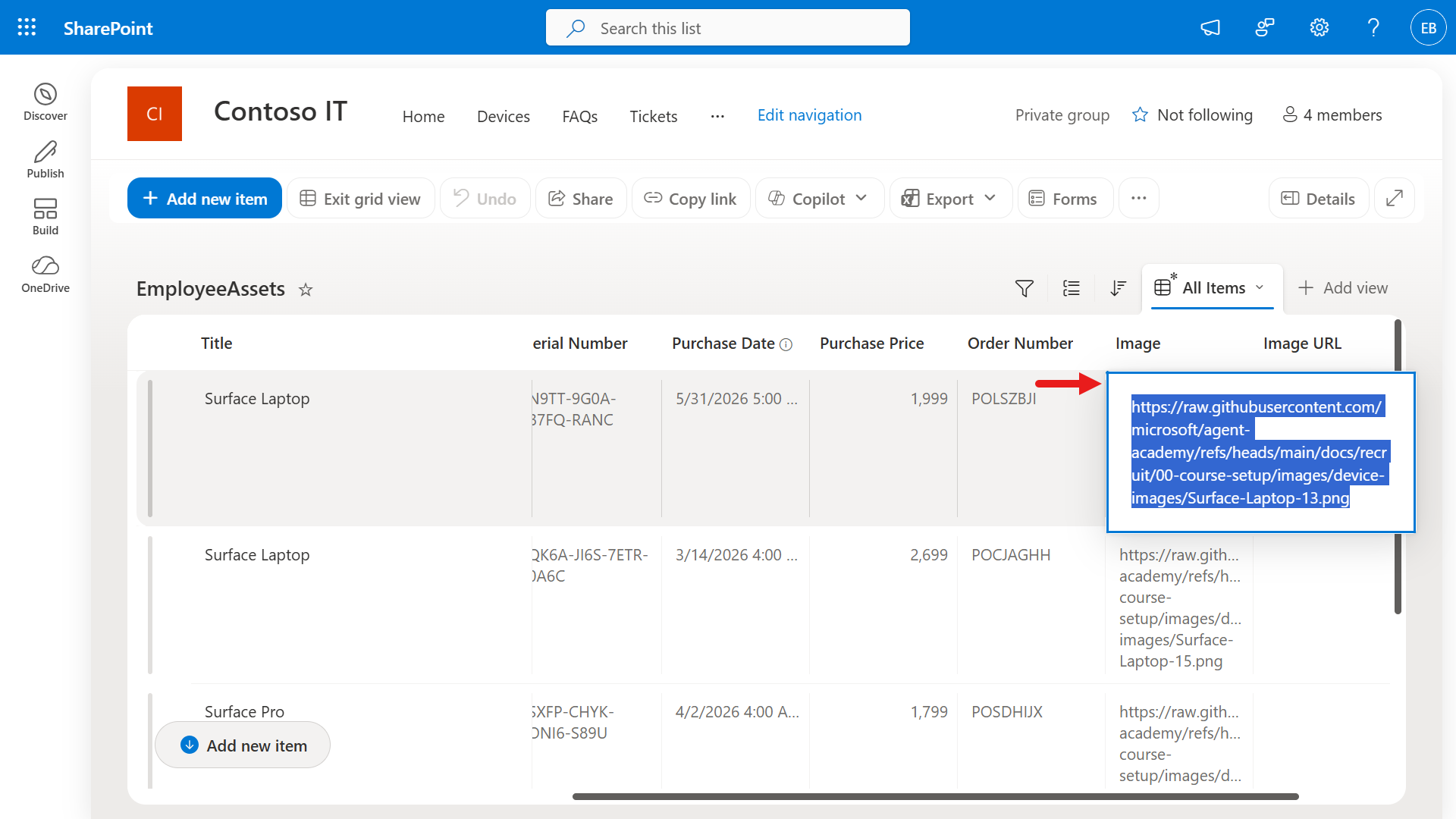Viewport: 1456px width, 819px height.
Task: Click the Edit navigation link
Action: click(809, 115)
